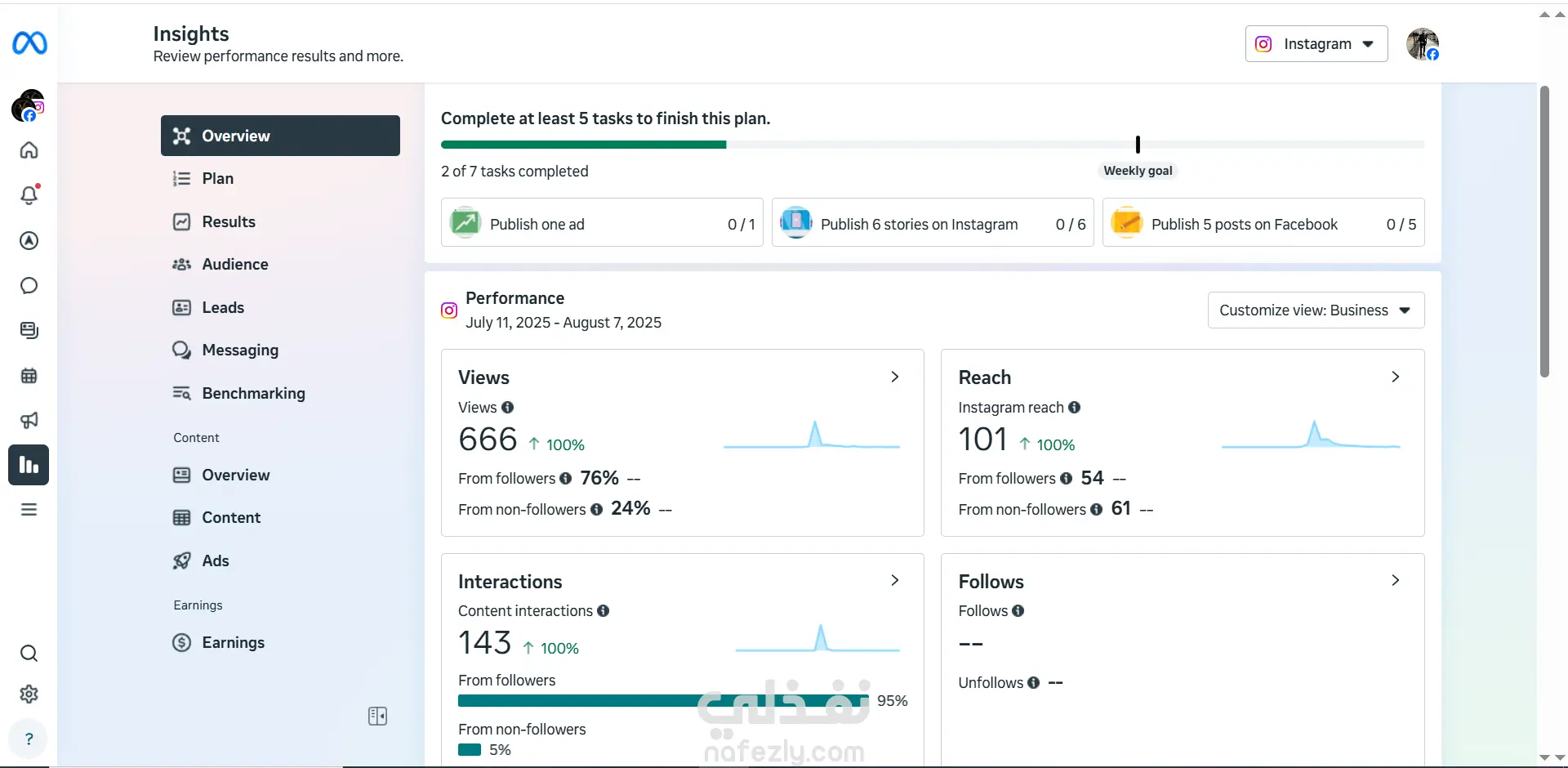Expand Customize view: Business dropdown
The image size is (1568, 768).
click(1316, 310)
